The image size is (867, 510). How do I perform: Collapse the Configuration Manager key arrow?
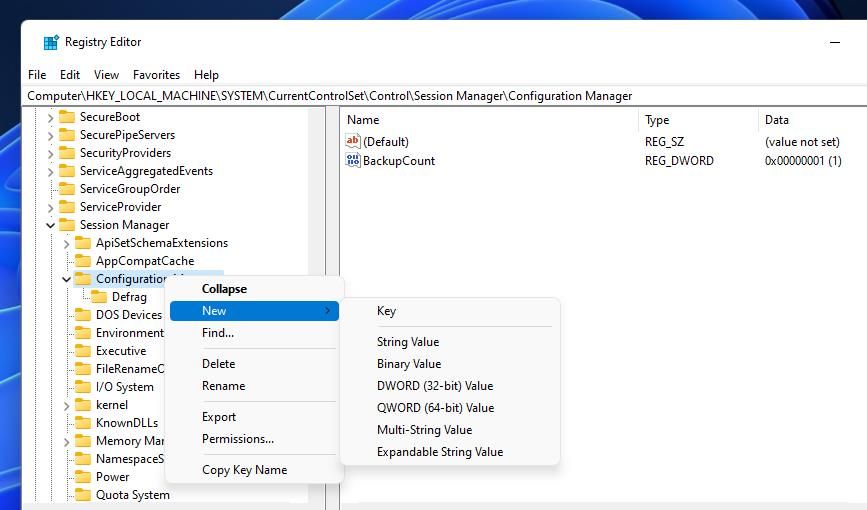[x=66, y=279]
